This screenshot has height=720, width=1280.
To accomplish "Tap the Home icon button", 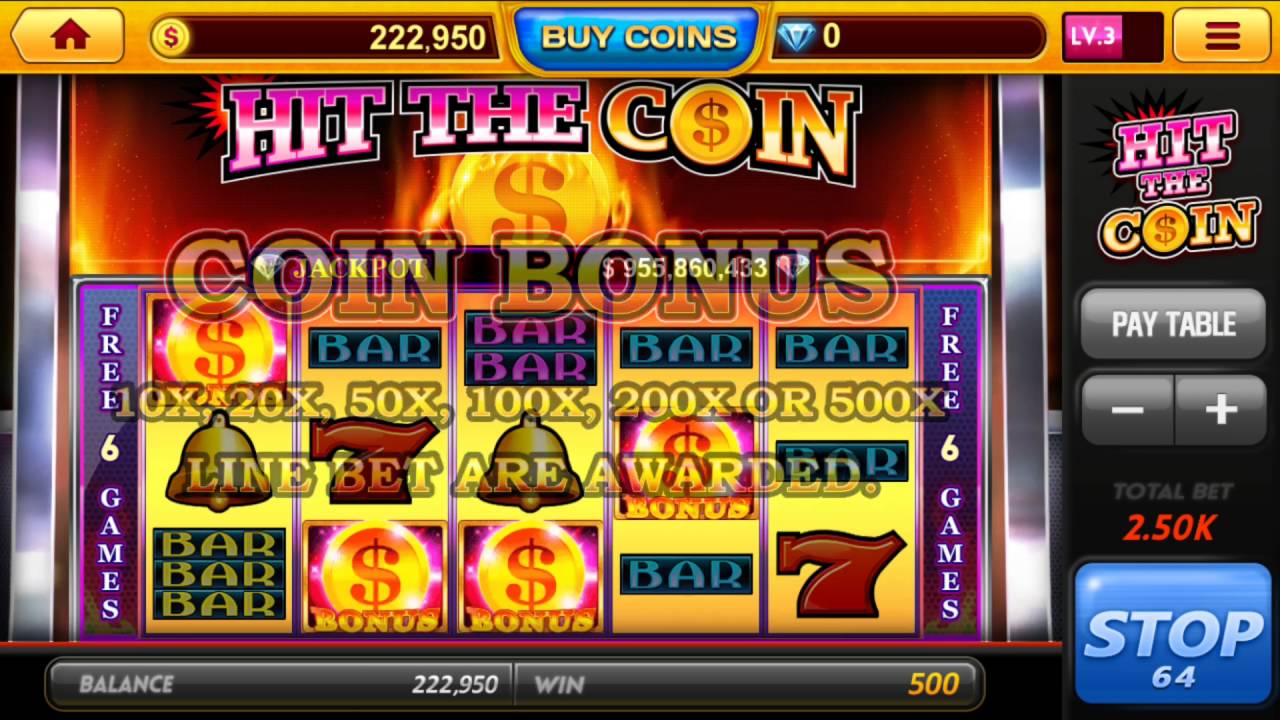I will (x=68, y=36).
